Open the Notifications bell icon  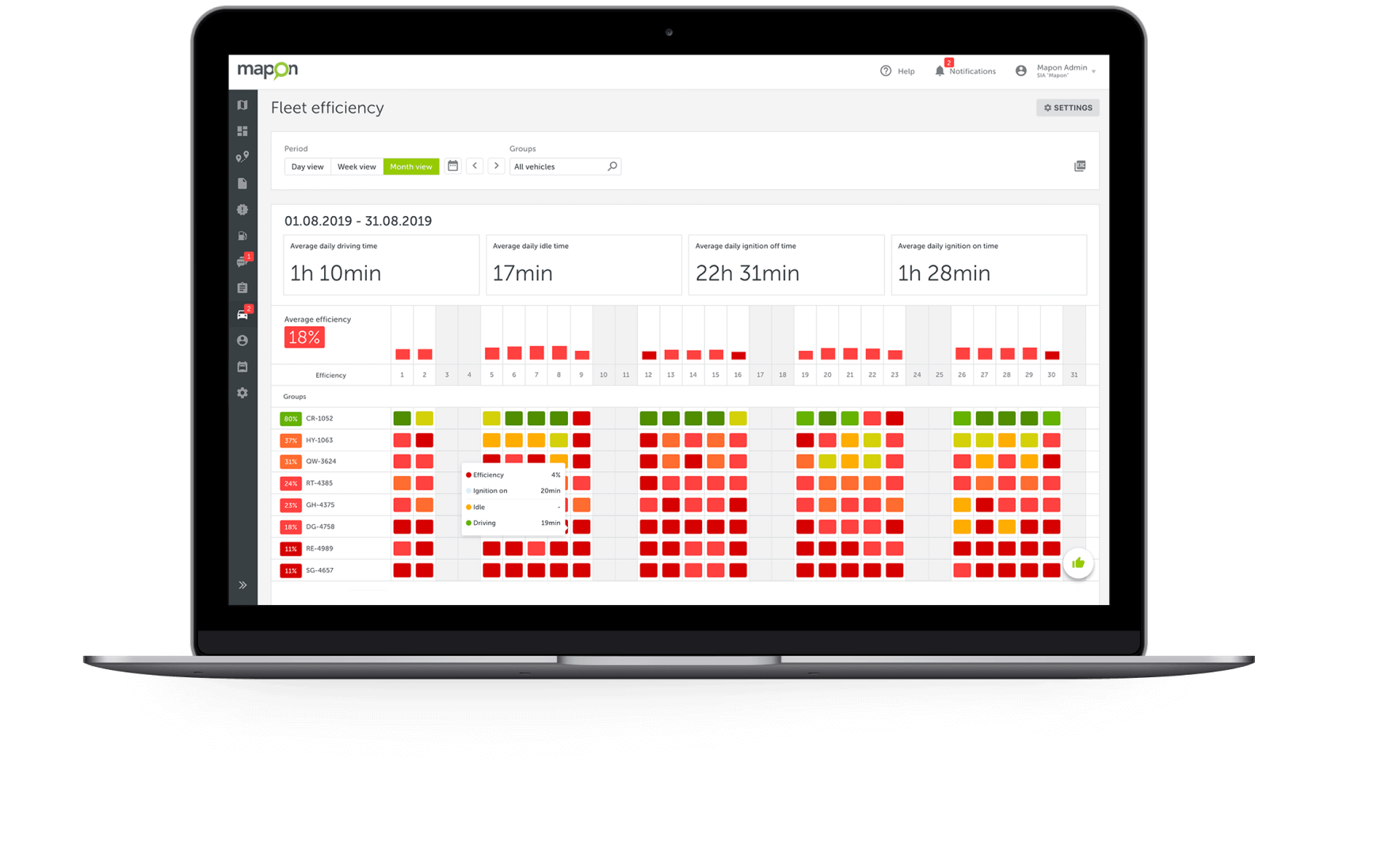(x=940, y=70)
